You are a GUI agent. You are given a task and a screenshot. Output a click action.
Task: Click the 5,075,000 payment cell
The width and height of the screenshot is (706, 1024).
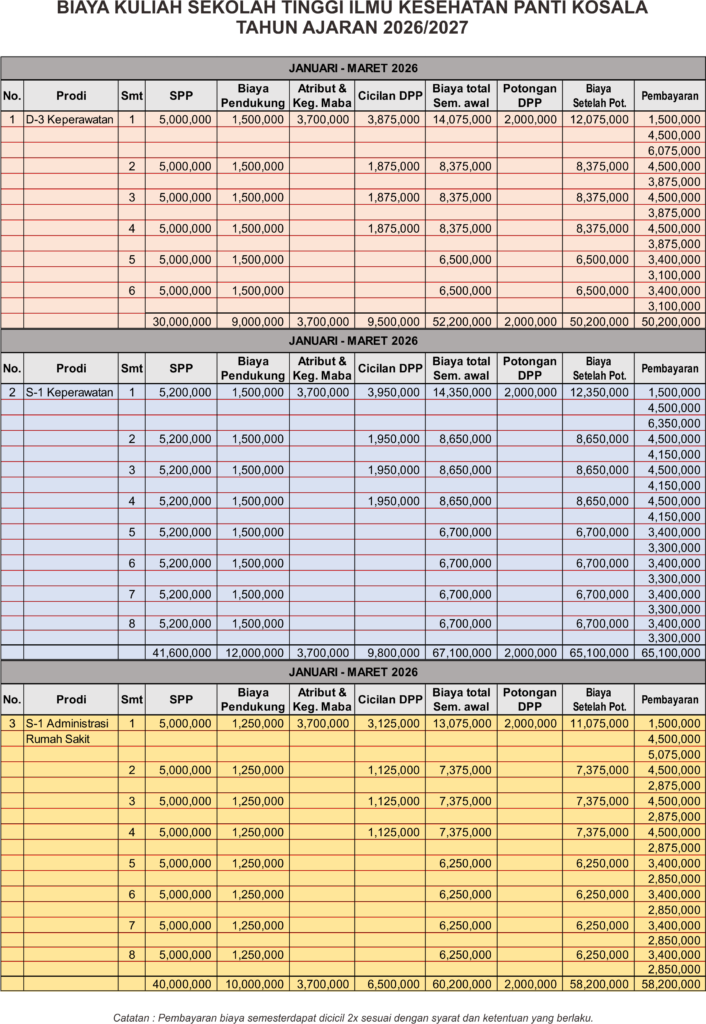point(669,755)
